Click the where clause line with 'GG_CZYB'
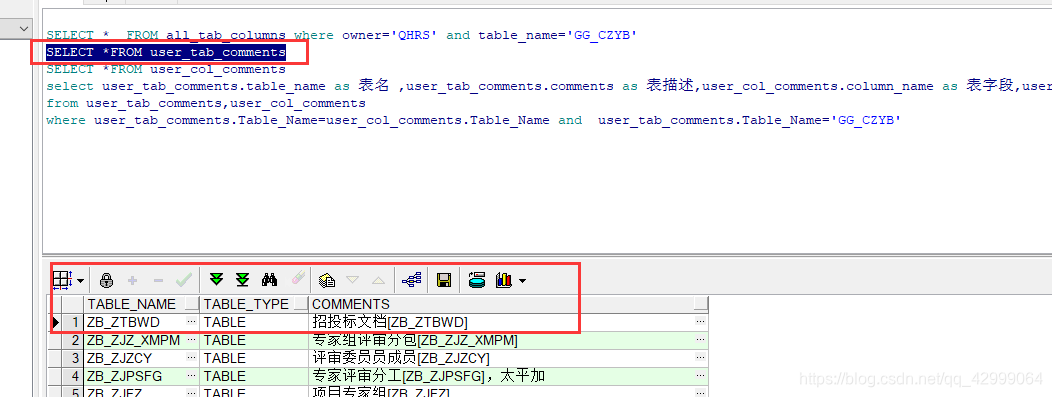This screenshot has width=1052, height=397. [474, 120]
